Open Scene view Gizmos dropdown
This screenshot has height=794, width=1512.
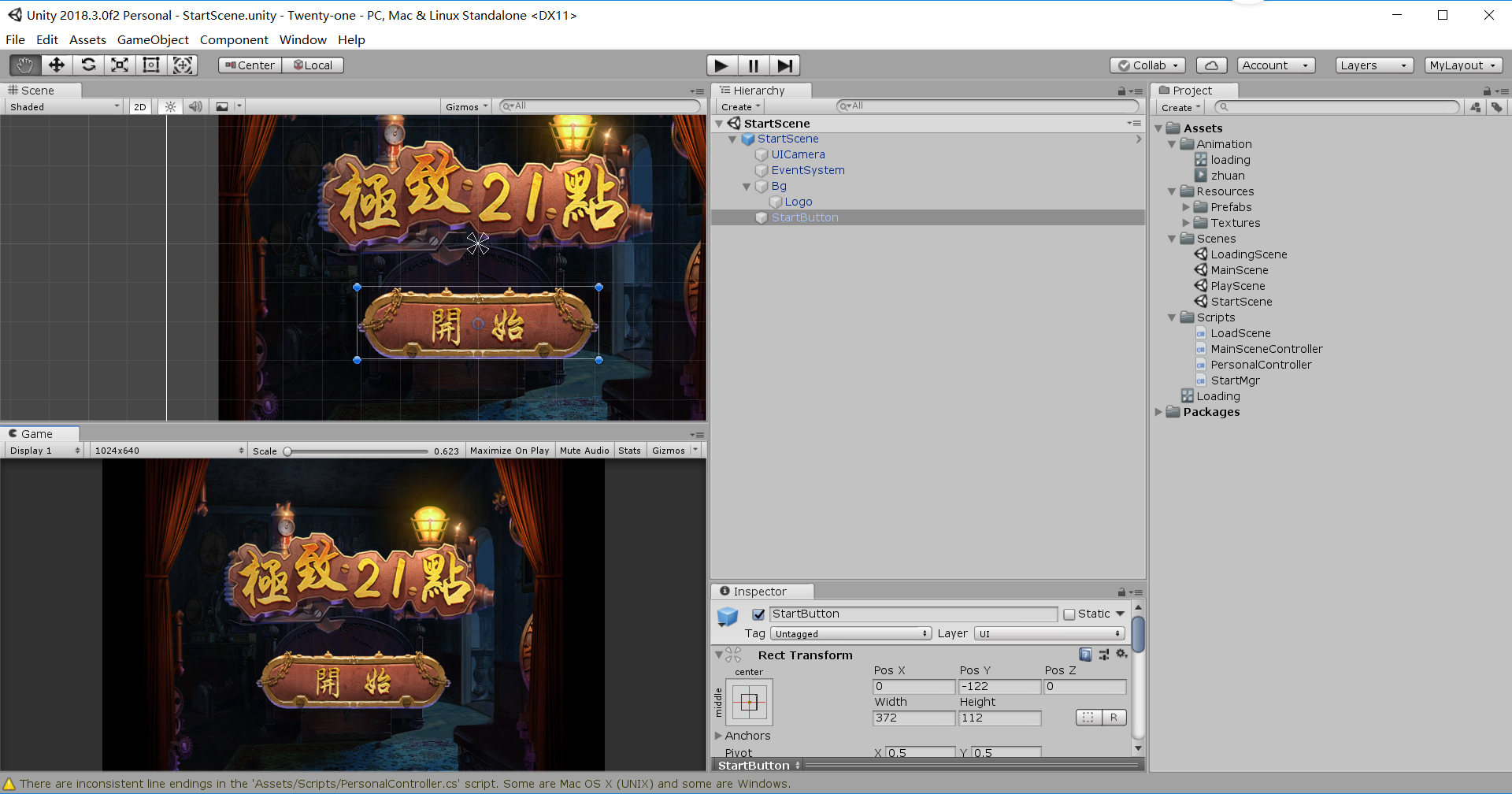467,106
